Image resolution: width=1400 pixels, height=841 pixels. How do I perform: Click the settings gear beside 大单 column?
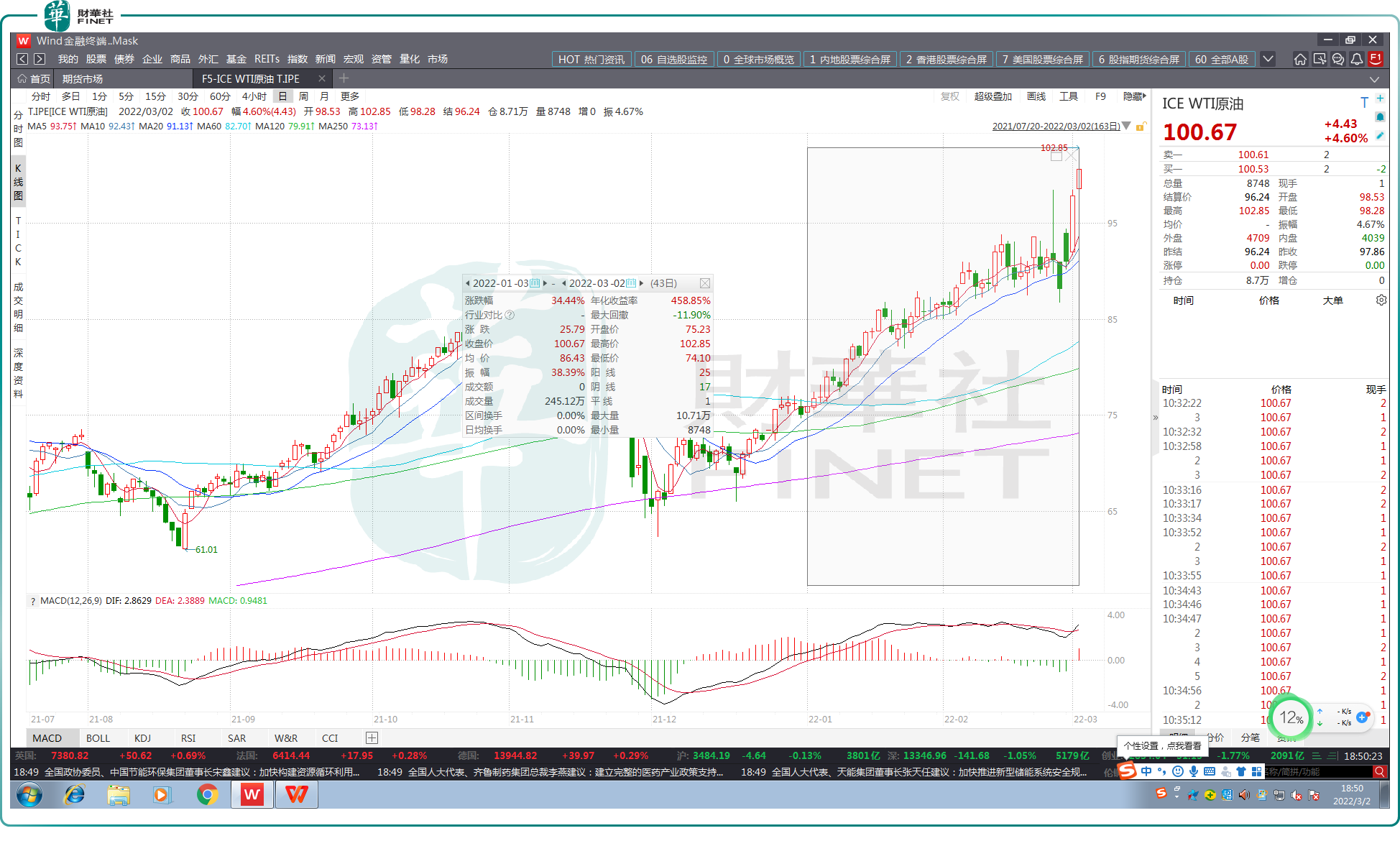click(x=1381, y=300)
